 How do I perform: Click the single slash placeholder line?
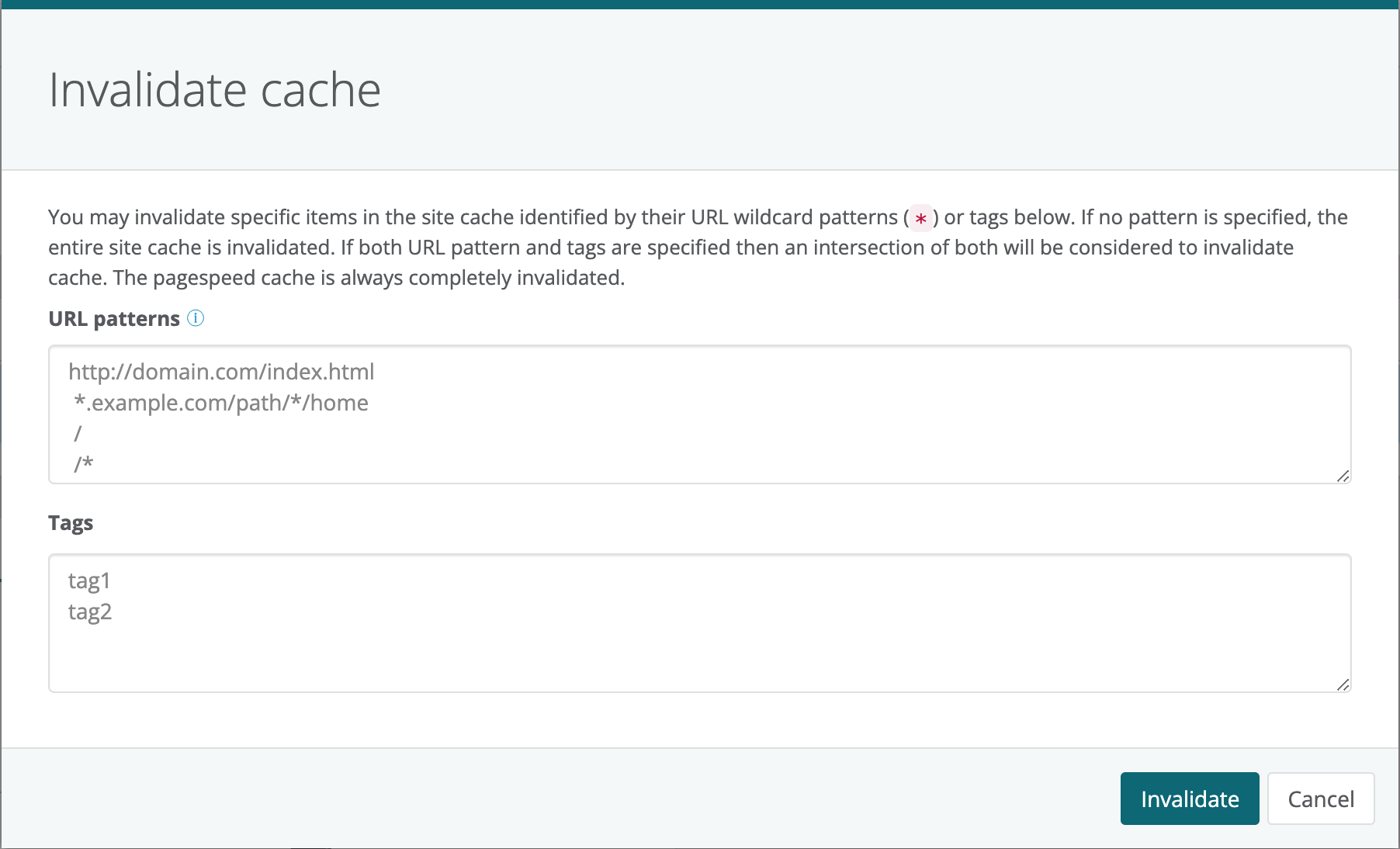78,433
